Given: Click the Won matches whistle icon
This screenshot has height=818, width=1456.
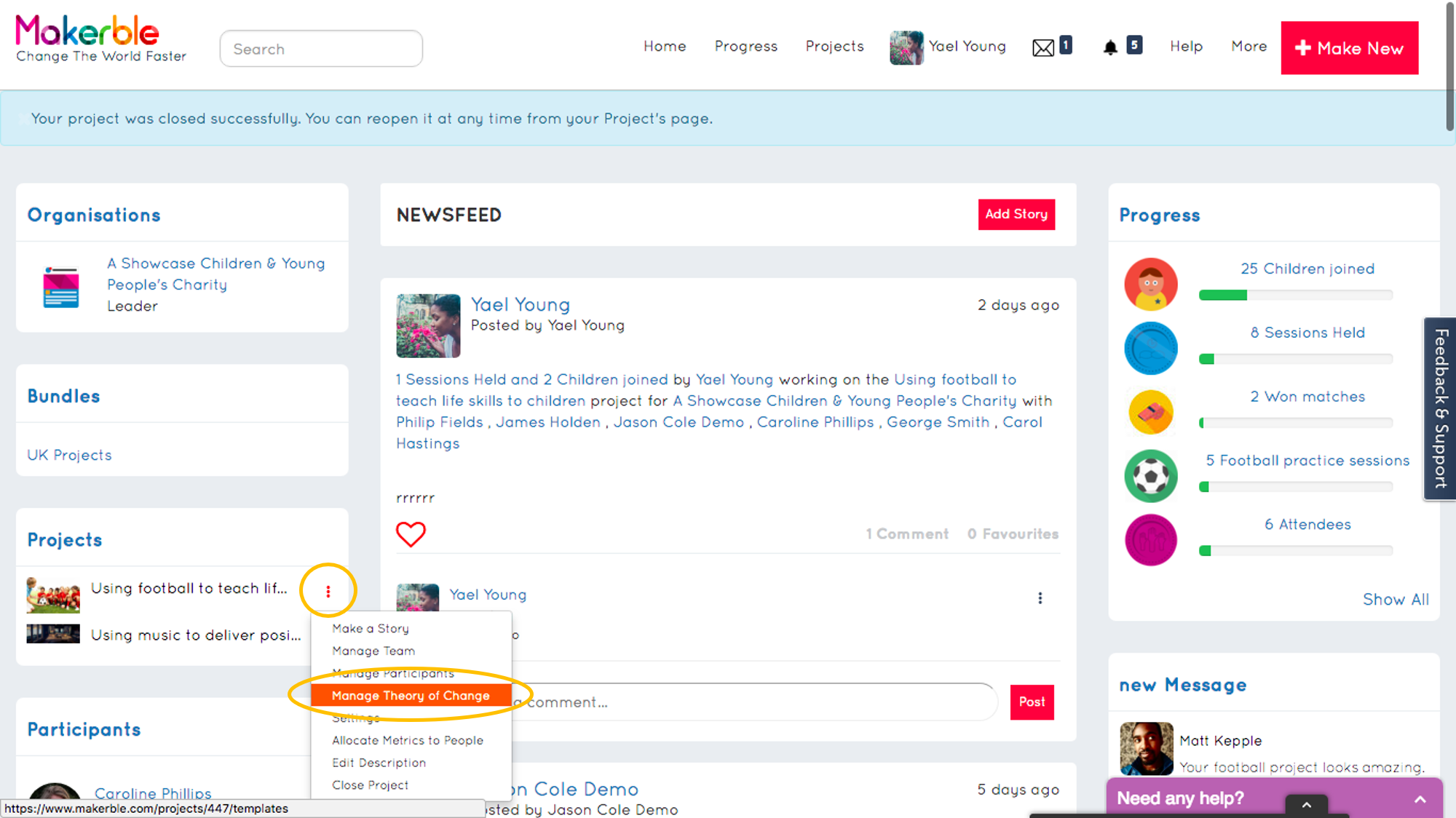Looking at the screenshot, I should (1150, 412).
